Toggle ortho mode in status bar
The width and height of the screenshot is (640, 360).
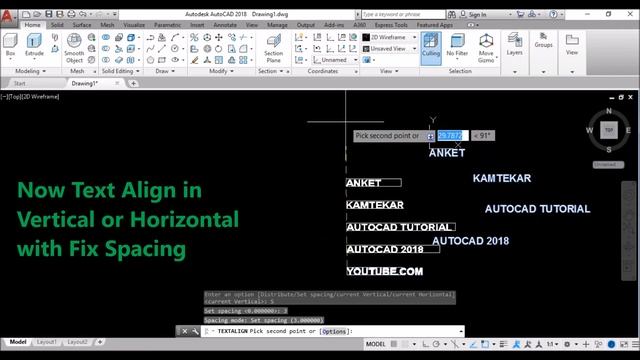click(425, 344)
